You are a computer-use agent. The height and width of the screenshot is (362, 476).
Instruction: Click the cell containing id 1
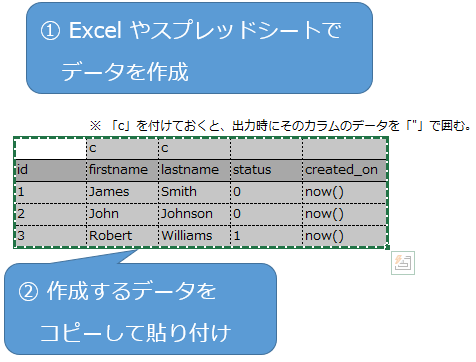50,192
